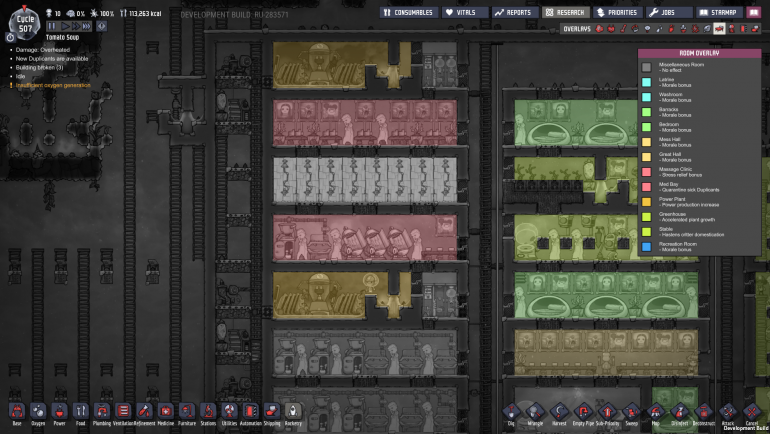770x434 pixels.
Task: Open the Automation build category
Action: (x=250, y=411)
